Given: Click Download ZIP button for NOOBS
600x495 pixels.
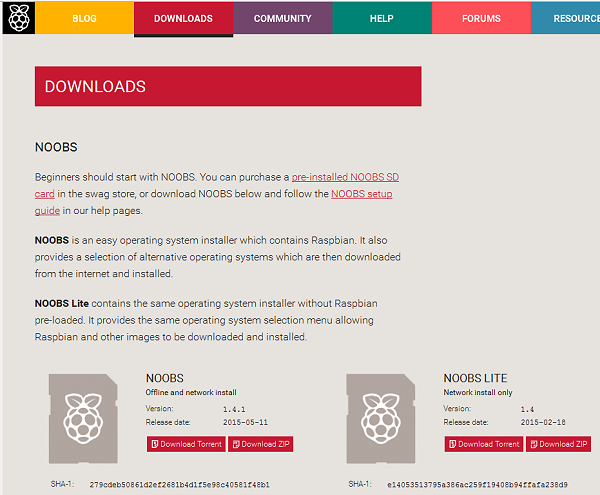Looking at the screenshot, I should (x=261, y=444).
